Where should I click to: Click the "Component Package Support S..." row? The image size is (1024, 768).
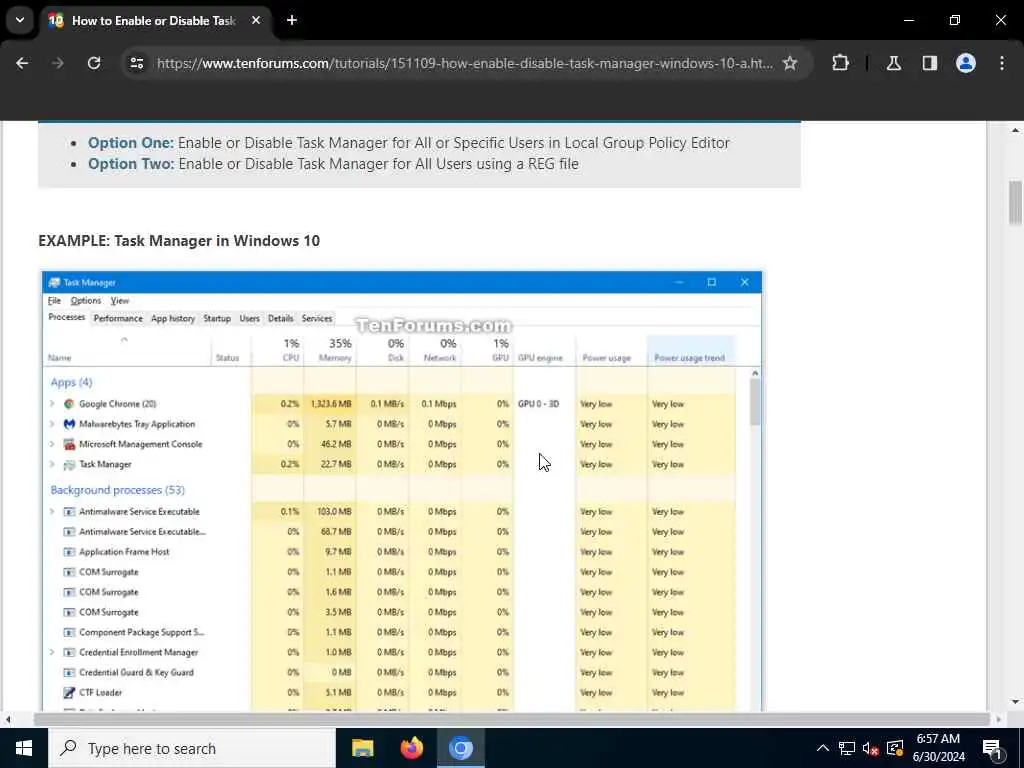pyautogui.click(x=389, y=632)
